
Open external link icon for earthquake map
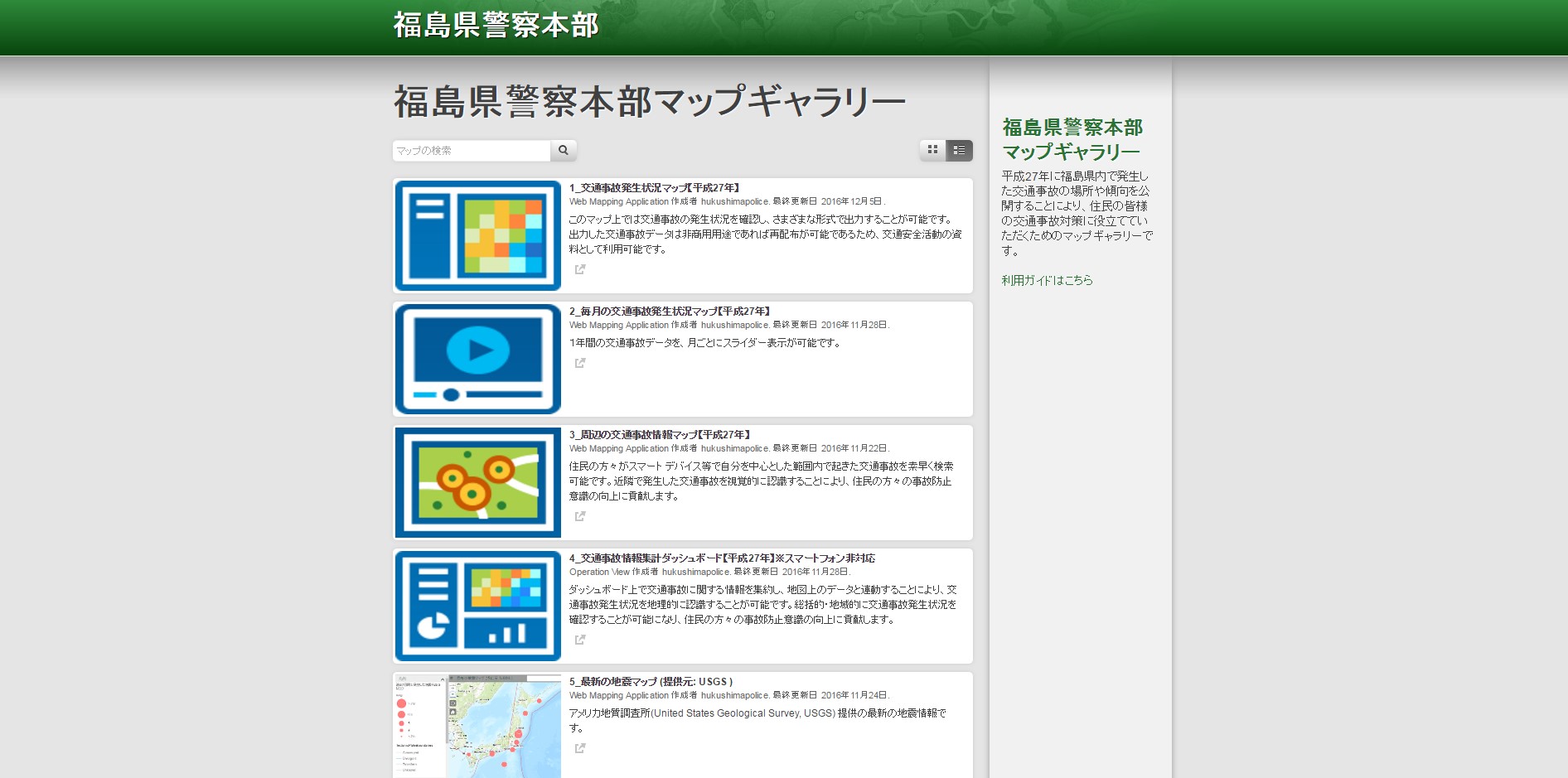point(580,748)
